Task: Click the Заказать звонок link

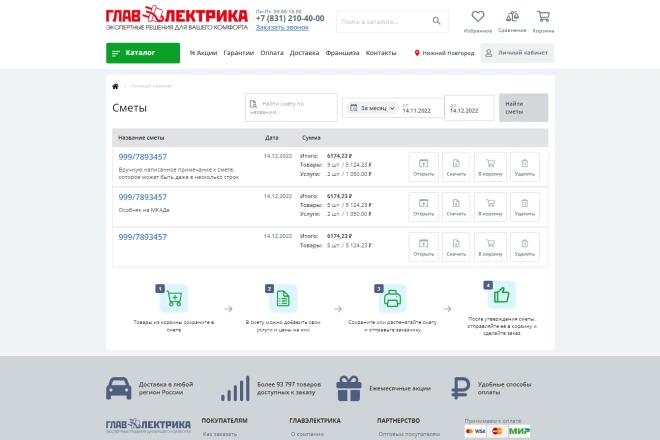Action: (x=282, y=27)
